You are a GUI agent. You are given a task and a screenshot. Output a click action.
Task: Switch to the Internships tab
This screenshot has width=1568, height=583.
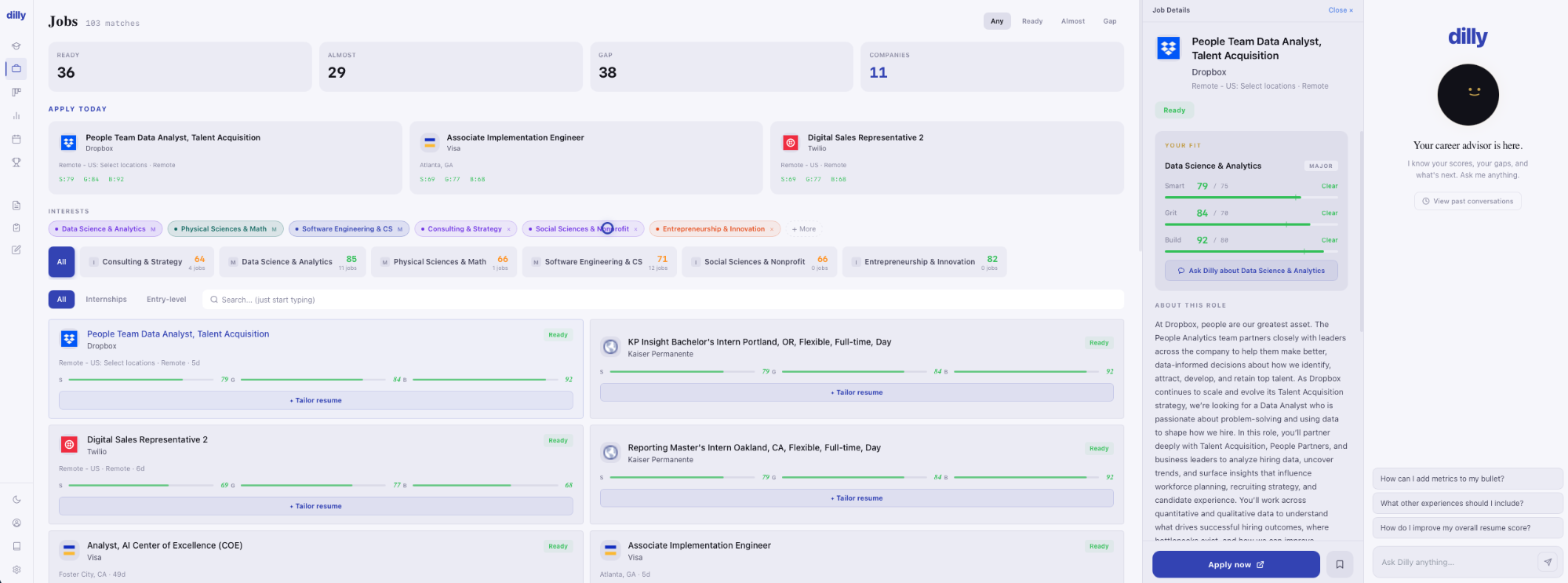point(106,300)
